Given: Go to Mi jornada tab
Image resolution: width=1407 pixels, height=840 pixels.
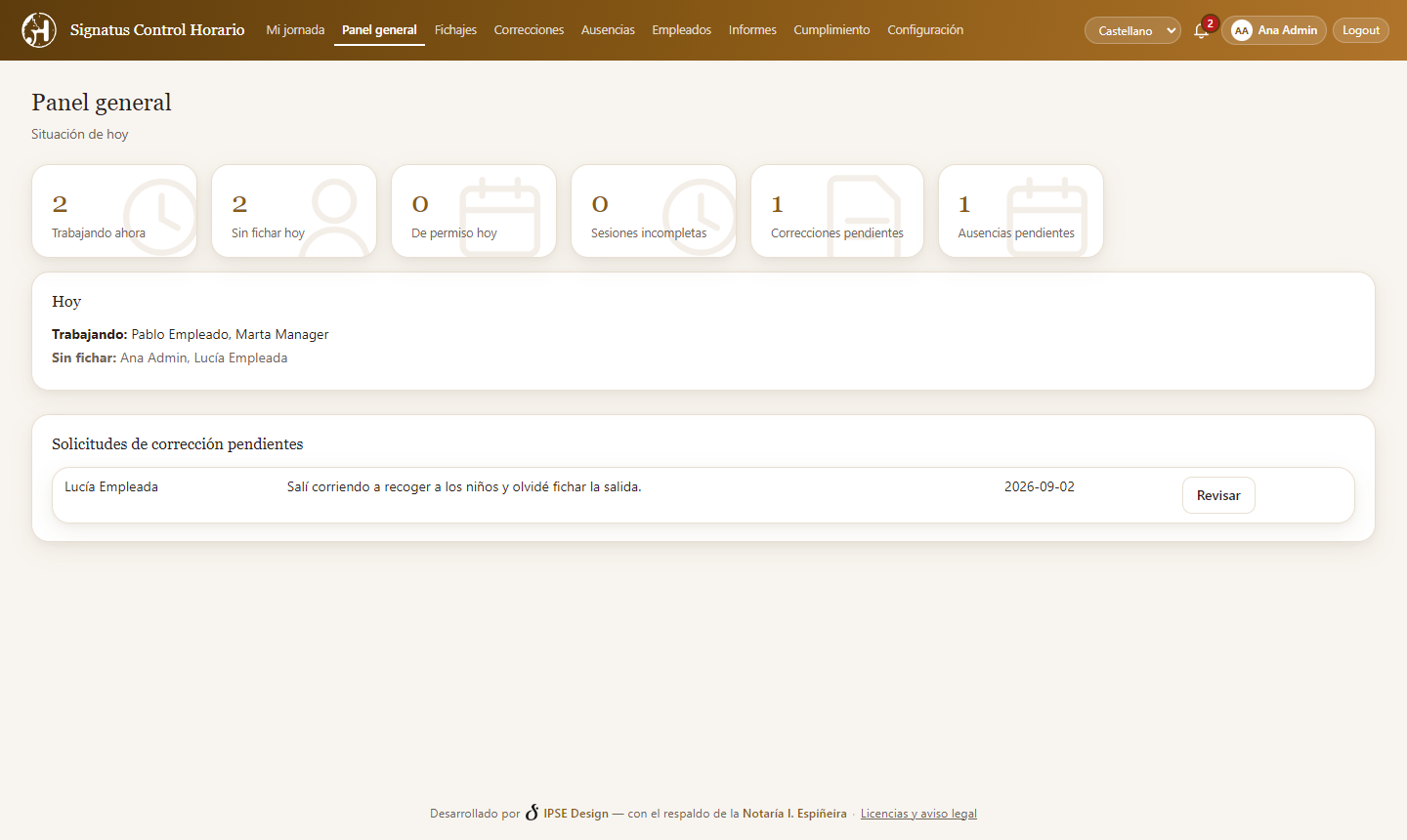Looking at the screenshot, I should pyautogui.click(x=295, y=30).
